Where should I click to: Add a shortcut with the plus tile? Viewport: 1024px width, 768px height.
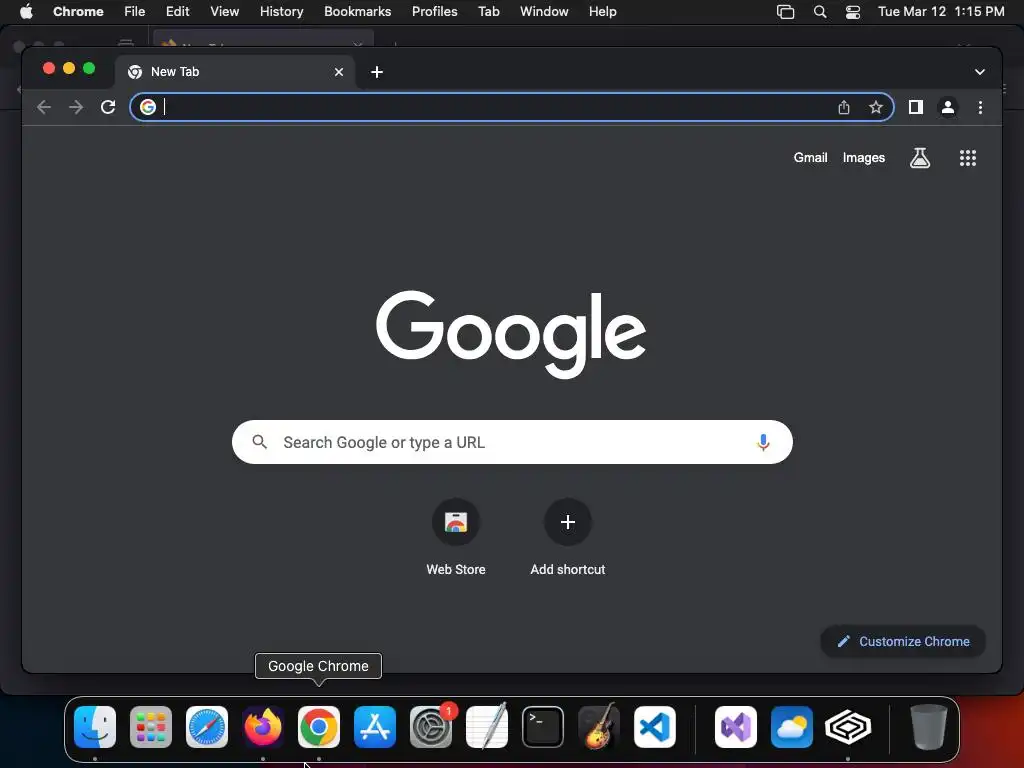tap(568, 537)
